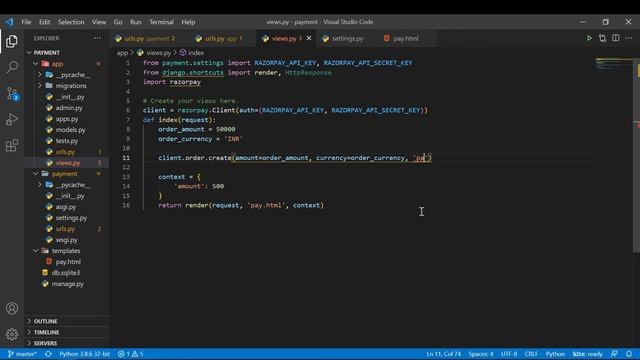Click the editor minimap
640x360 pixels.
click(x=613, y=64)
